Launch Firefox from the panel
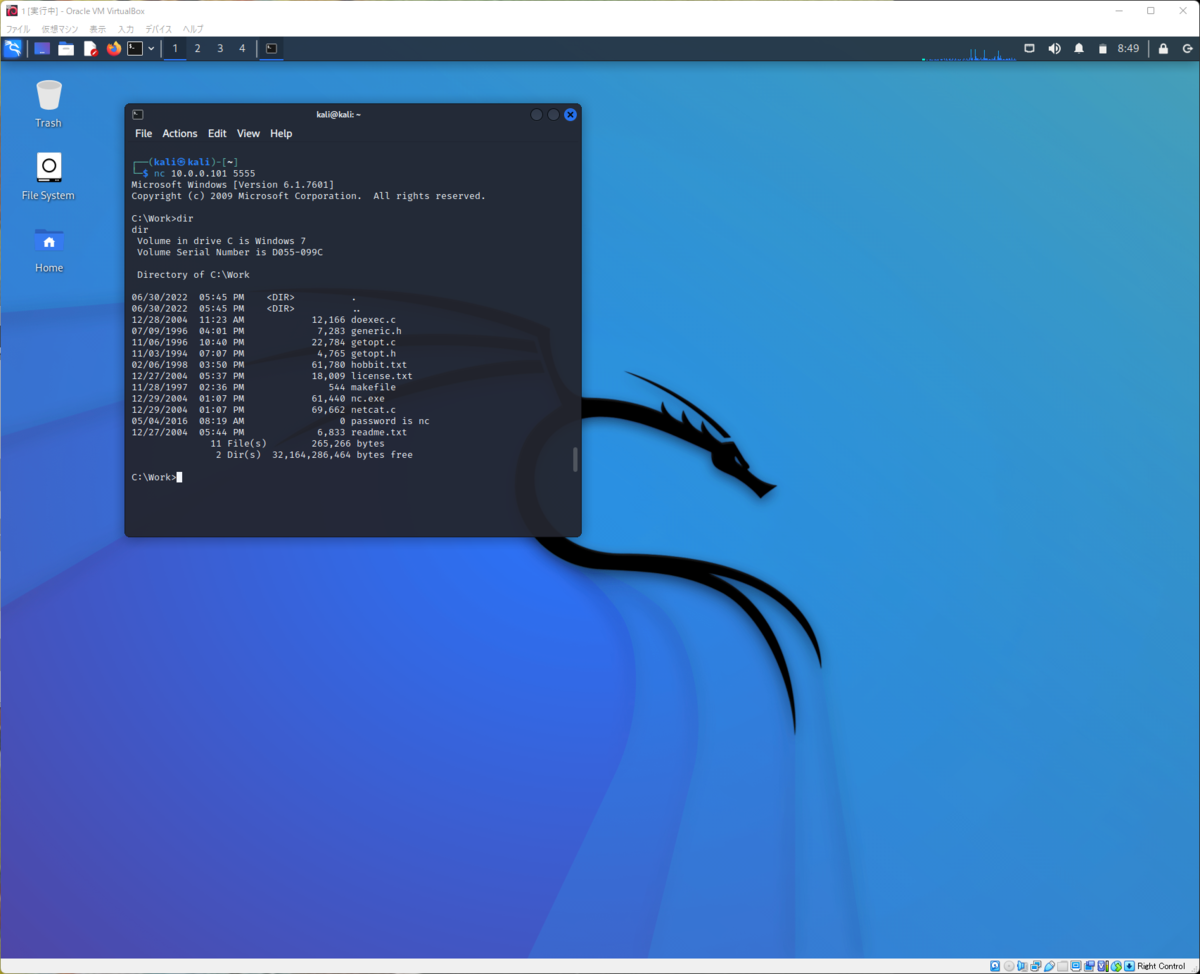 coord(113,48)
